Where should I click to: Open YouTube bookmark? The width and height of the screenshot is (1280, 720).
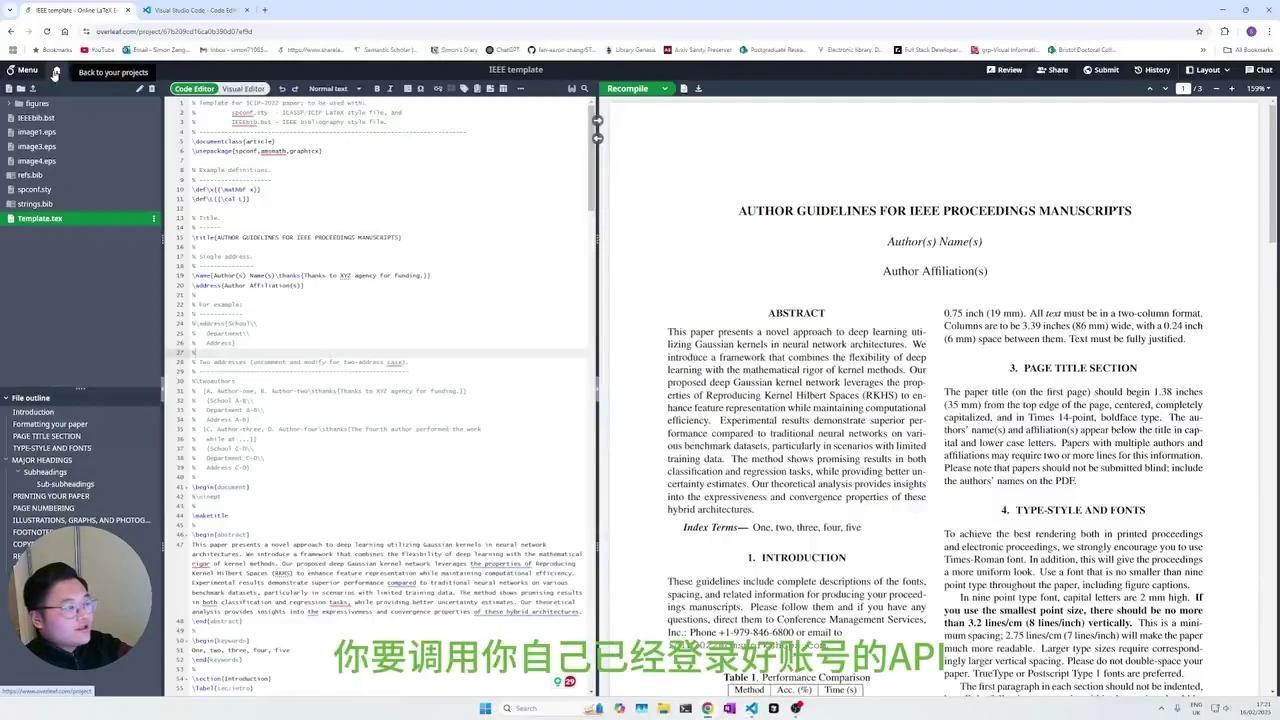(97, 49)
